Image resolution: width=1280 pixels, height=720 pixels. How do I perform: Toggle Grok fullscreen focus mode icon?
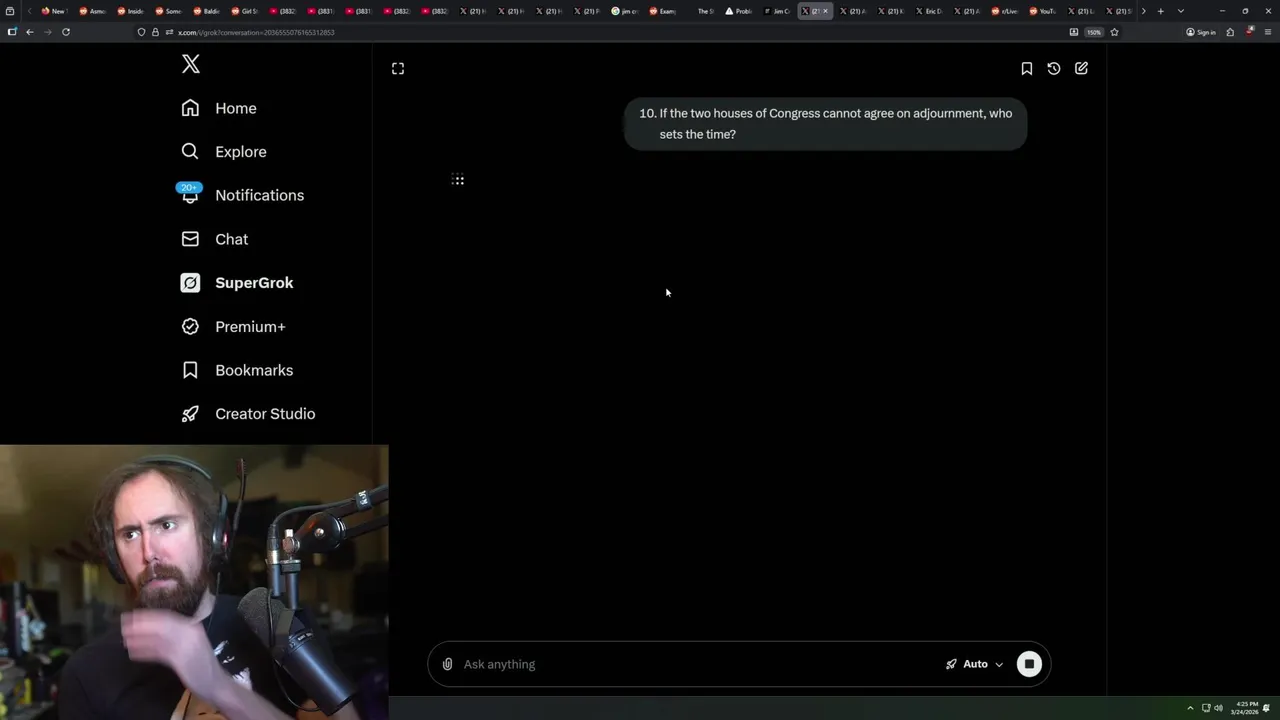pyautogui.click(x=398, y=68)
